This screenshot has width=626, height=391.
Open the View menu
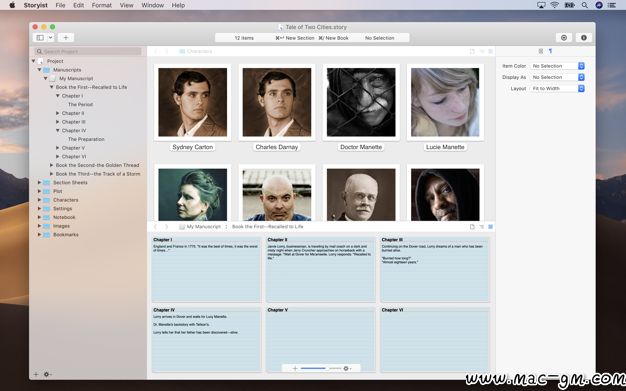127,5
